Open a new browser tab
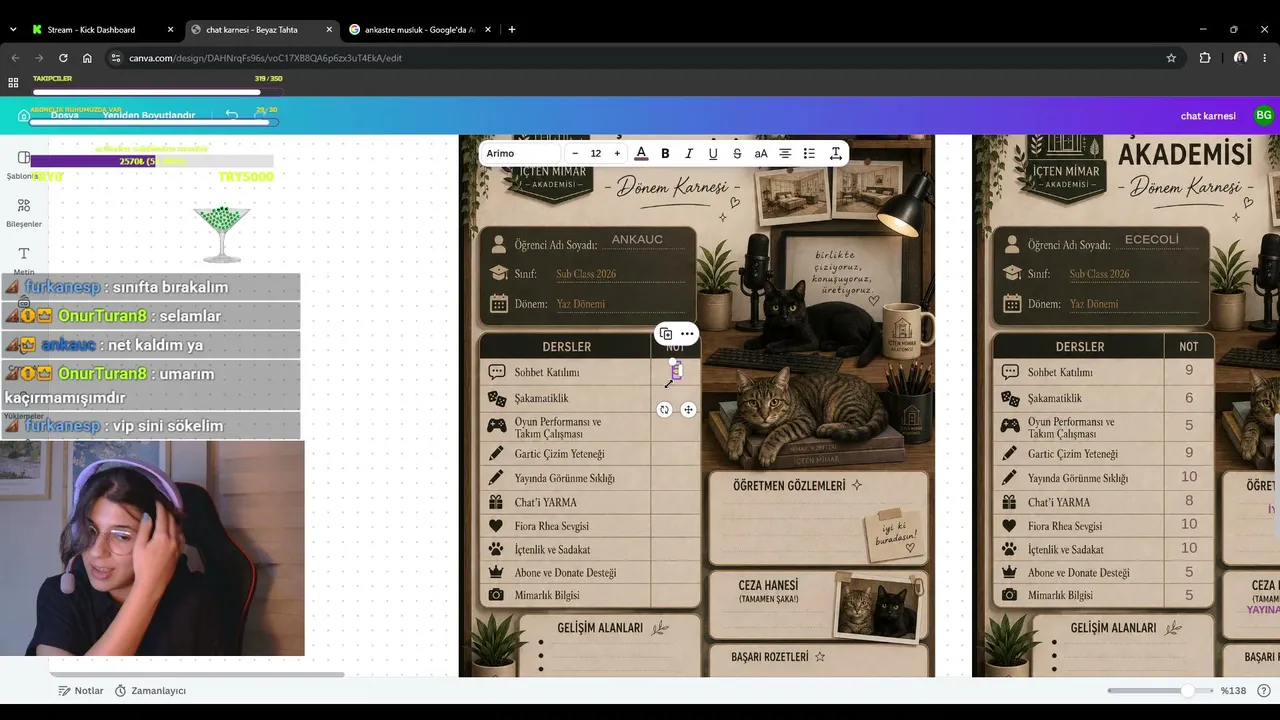The image size is (1280, 720). click(x=512, y=30)
